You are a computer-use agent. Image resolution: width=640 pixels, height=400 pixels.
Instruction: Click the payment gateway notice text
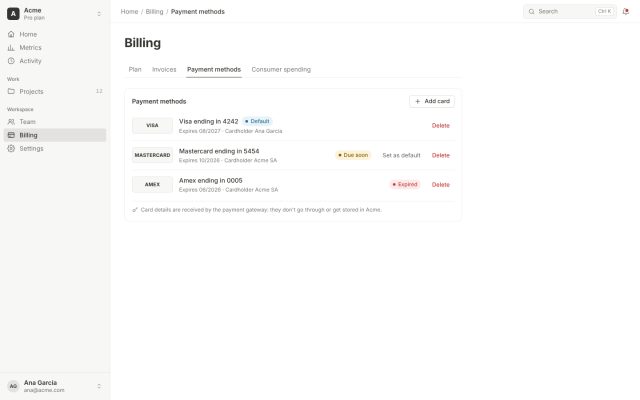click(261, 210)
